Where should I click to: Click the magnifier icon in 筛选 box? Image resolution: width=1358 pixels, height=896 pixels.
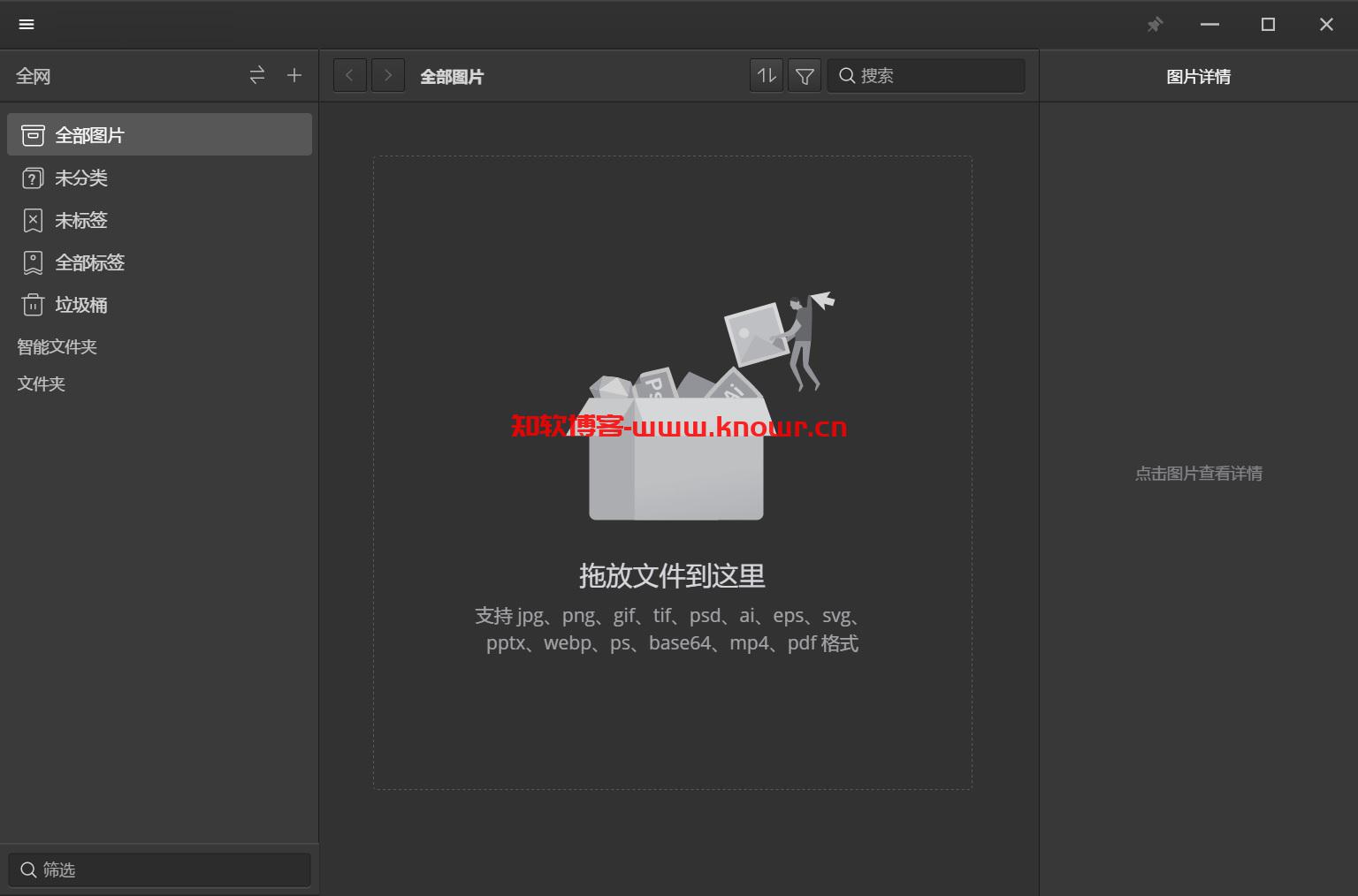click(x=28, y=870)
